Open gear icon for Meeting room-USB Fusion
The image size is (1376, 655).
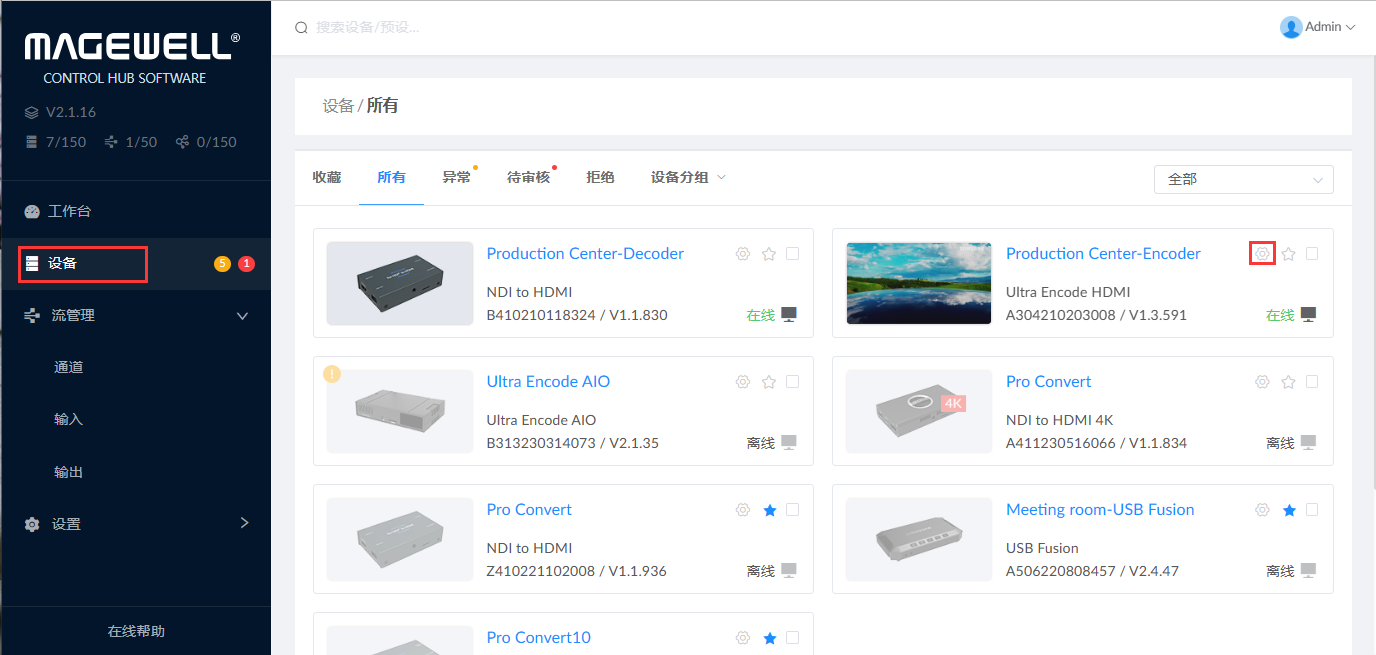tap(1262, 510)
